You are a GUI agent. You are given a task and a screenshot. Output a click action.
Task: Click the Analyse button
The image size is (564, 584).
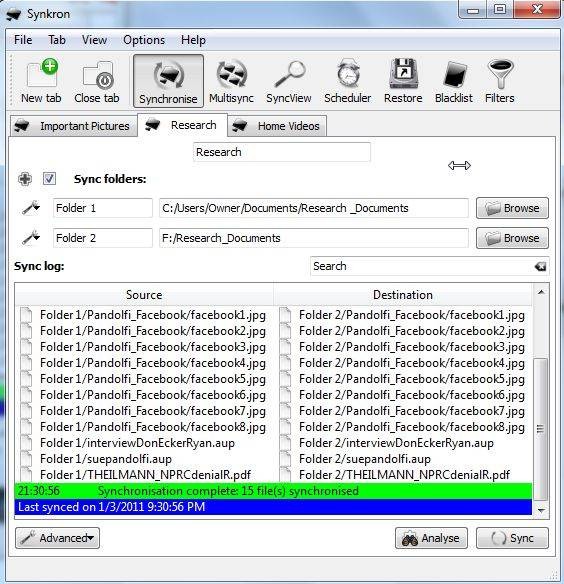pos(431,538)
